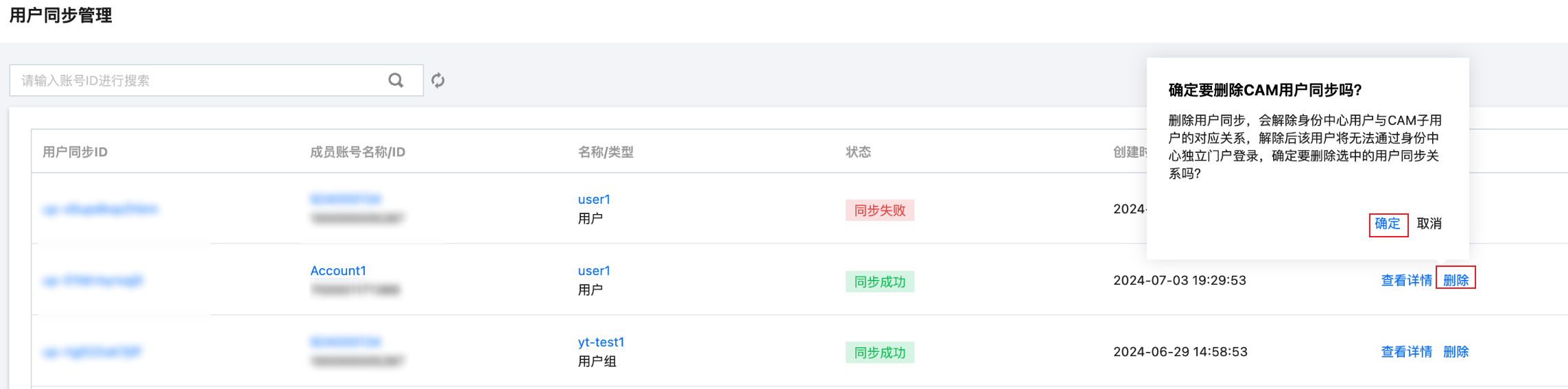This screenshot has width=1568, height=389.
Task: Click the 用户同步ID column header
Action: [75, 152]
